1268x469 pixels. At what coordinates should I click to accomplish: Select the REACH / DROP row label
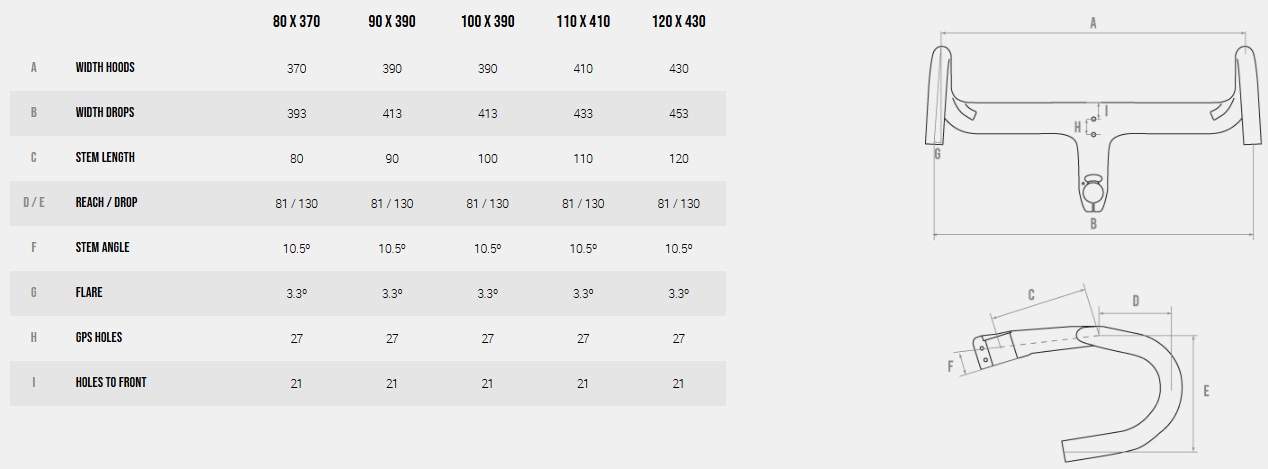[106, 203]
